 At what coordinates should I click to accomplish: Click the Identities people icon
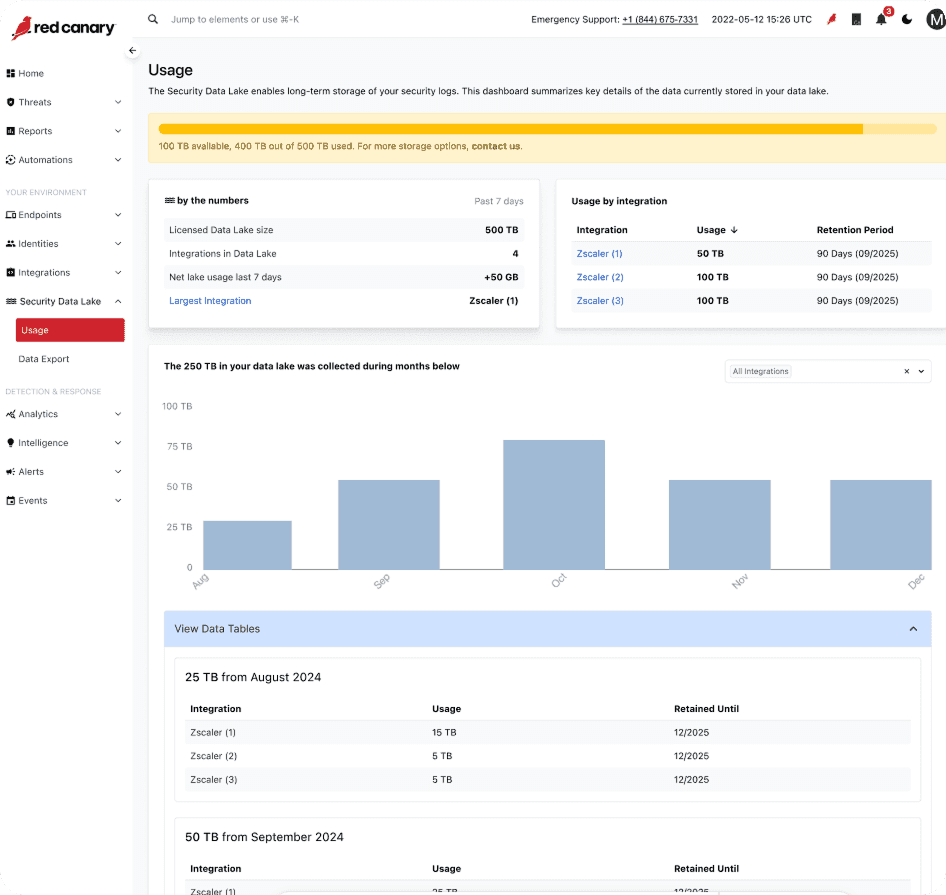[10, 244]
